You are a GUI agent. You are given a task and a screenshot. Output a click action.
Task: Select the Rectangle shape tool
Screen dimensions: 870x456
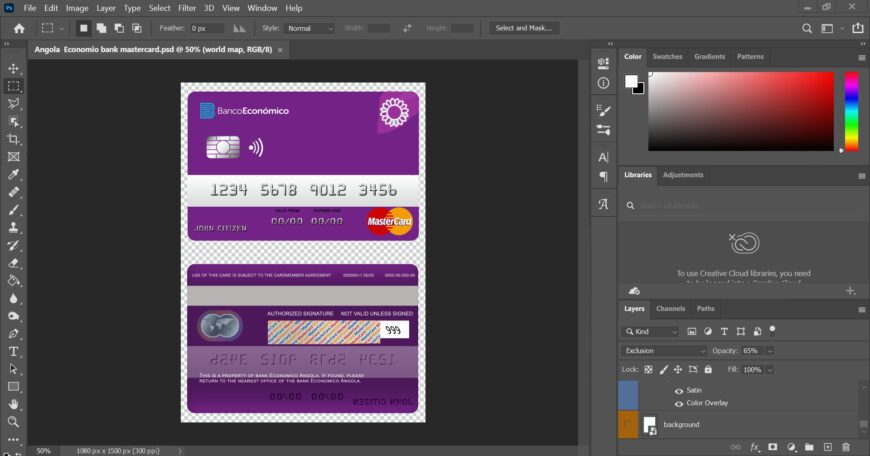tap(13, 387)
